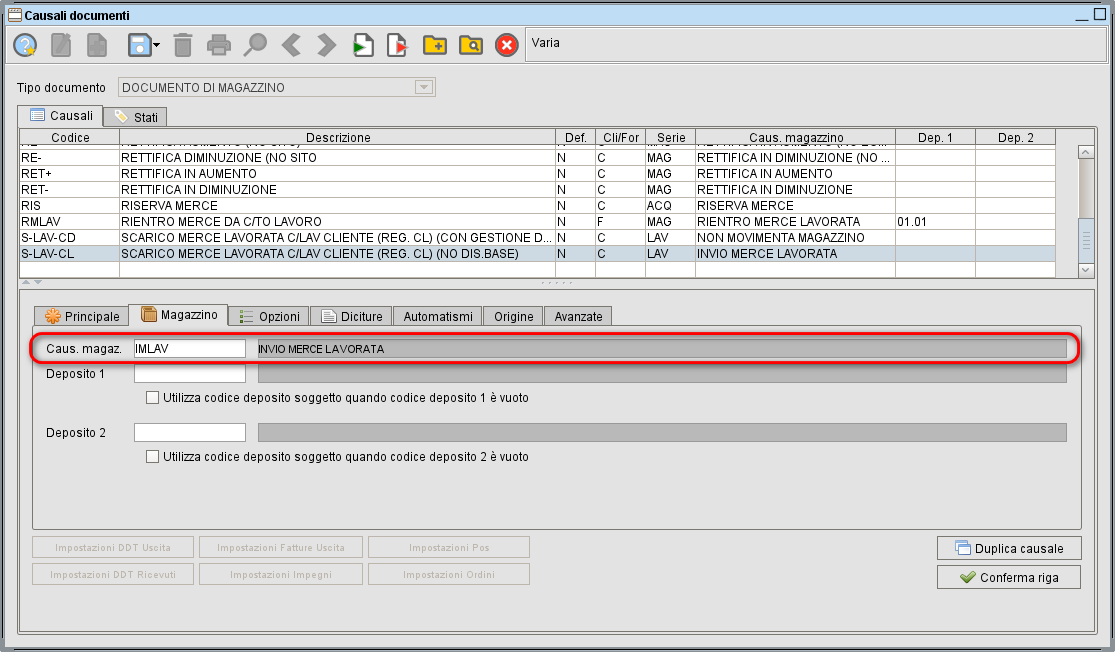1115x652 pixels.
Task: Click the magnifying glass search icon
Action: 255,45
